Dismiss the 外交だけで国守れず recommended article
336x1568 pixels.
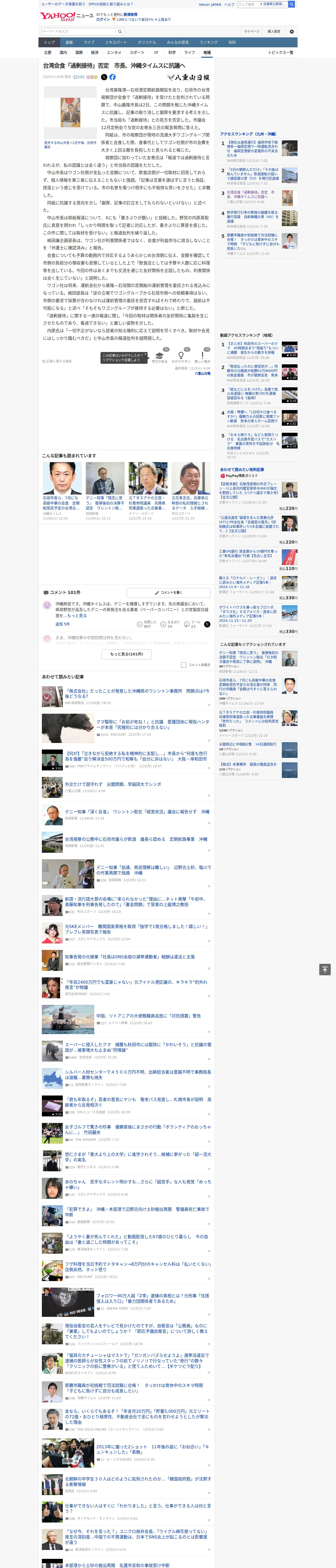tap(209, 795)
